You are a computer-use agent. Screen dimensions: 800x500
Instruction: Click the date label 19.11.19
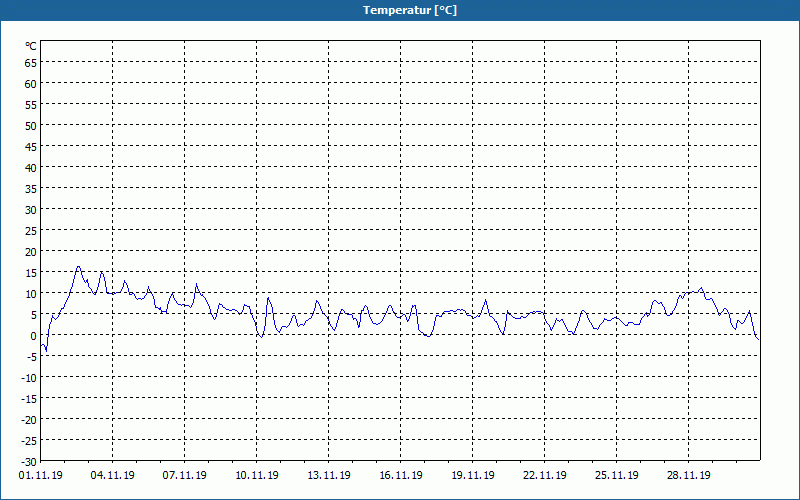pos(472,476)
